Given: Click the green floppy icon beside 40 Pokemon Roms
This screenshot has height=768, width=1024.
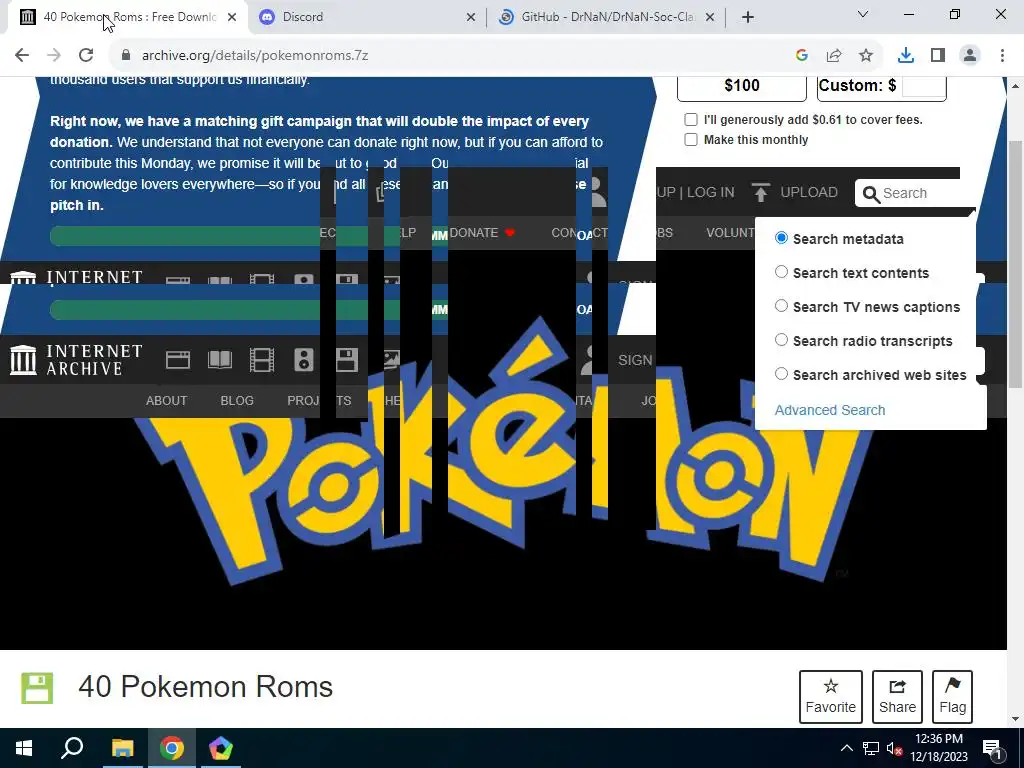Looking at the screenshot, I should click(37, 688).
